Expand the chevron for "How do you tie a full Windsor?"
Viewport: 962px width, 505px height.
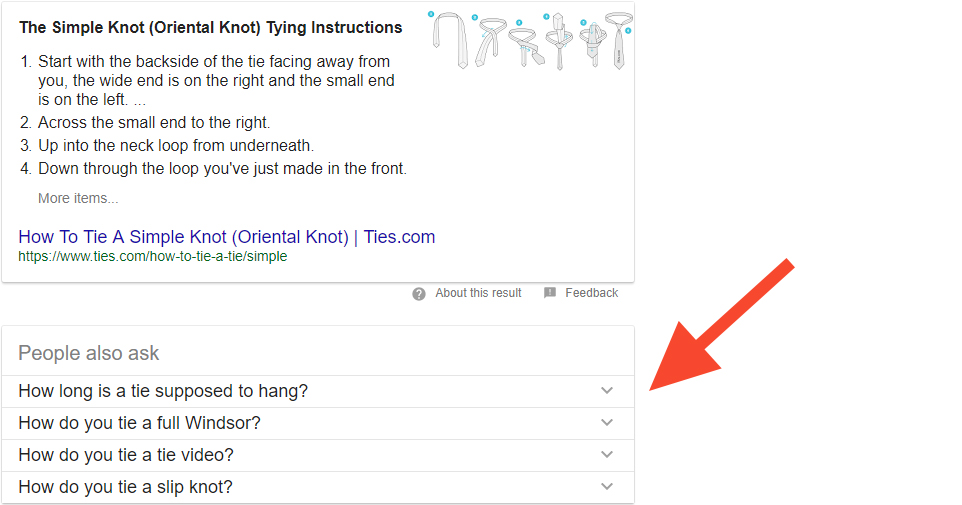coord(607,422)
